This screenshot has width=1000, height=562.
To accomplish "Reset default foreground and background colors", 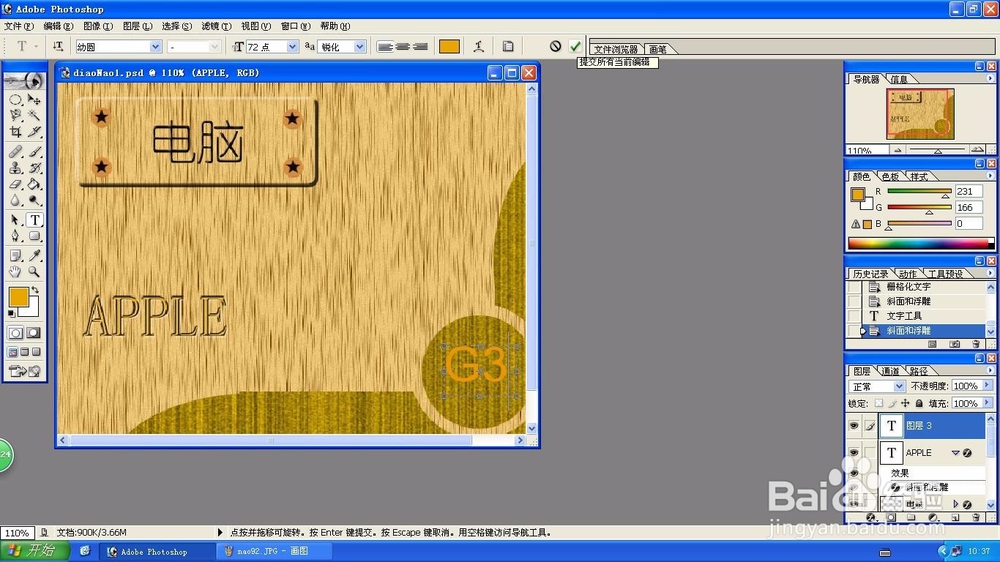I will tap(11, 313).
